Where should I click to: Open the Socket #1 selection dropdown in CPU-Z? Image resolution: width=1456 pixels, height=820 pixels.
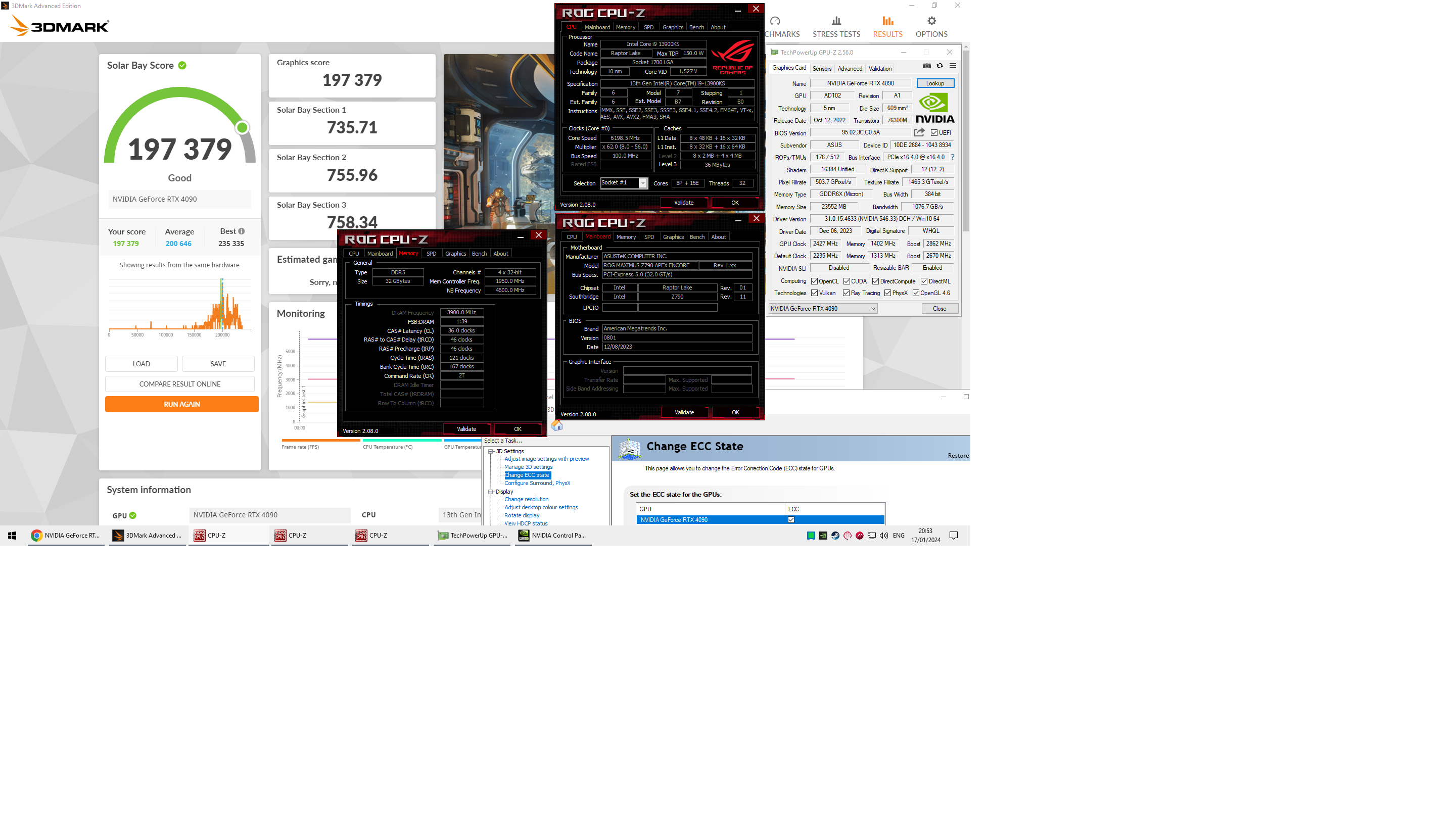point(624,182)
